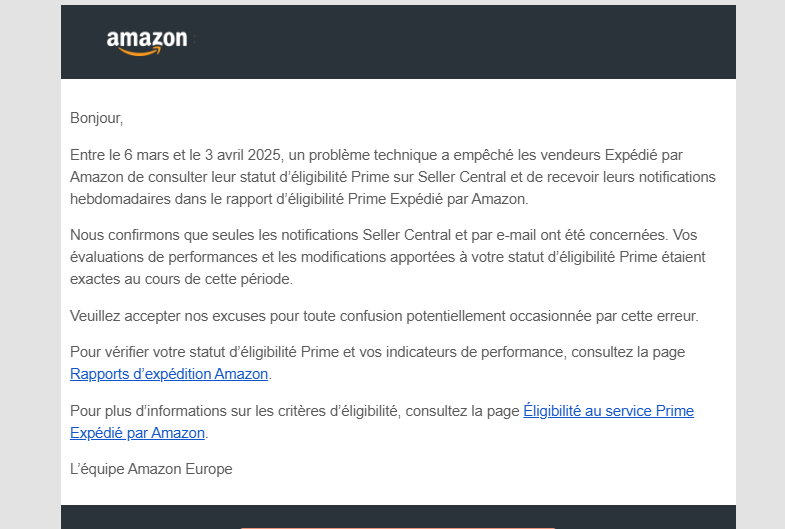Image resolution: width=785 pixels, height=529 pixels.
Task: Click the orange button edge in the footer
Action: point(398,527)
